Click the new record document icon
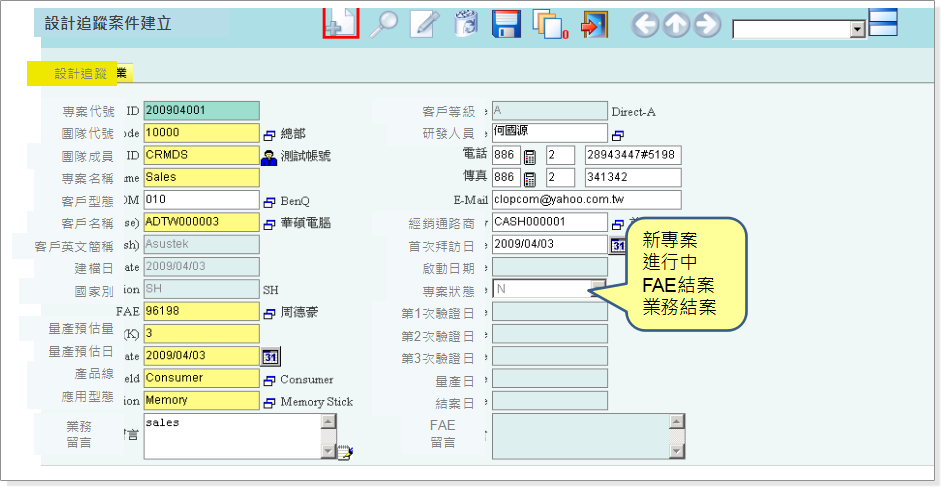 341,22
